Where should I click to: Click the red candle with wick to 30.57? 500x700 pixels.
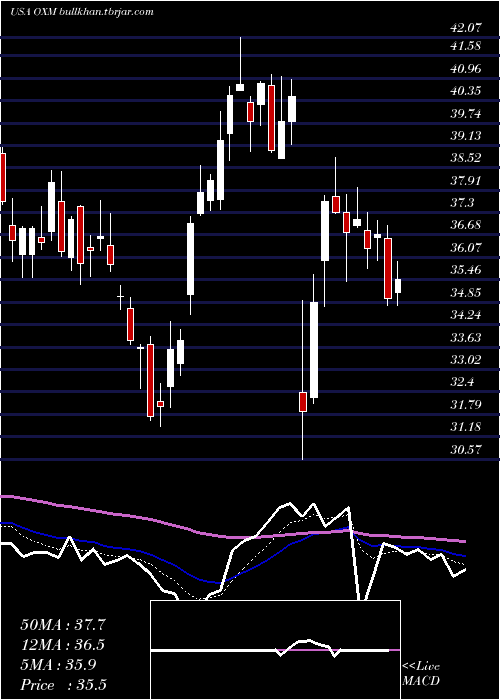coord(303,380)
